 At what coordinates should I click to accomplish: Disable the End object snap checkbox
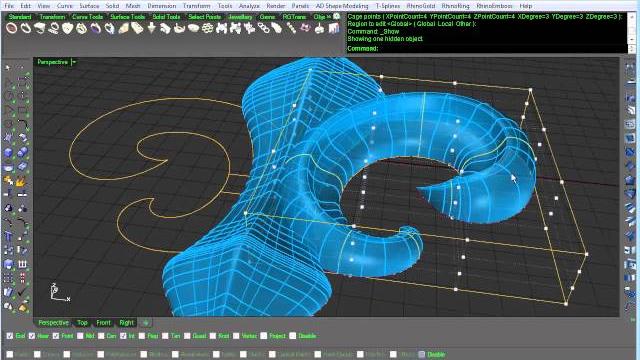tap(10, 336)
